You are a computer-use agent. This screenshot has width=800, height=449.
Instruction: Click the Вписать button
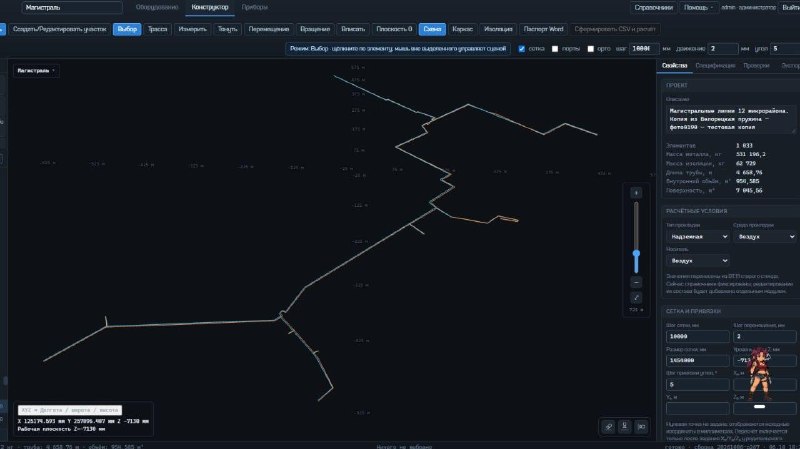353,29
